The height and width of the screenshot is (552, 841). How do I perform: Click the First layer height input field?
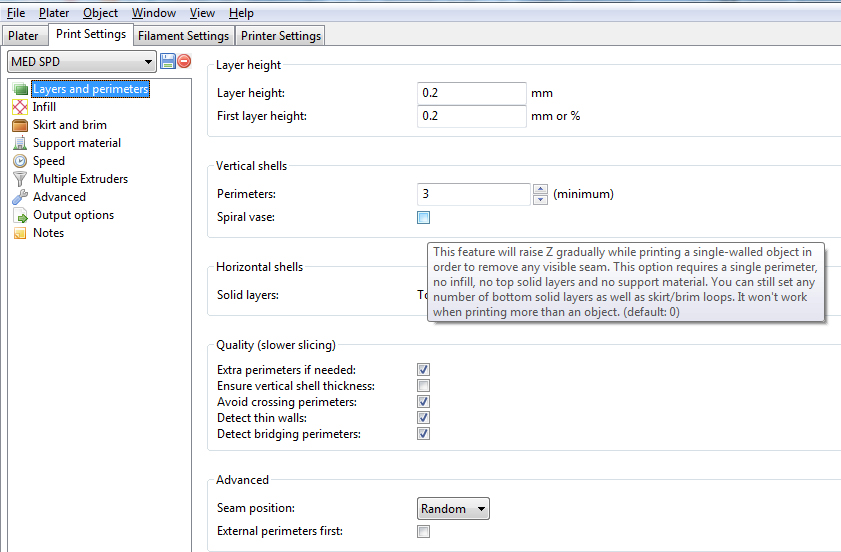[471, 116]
